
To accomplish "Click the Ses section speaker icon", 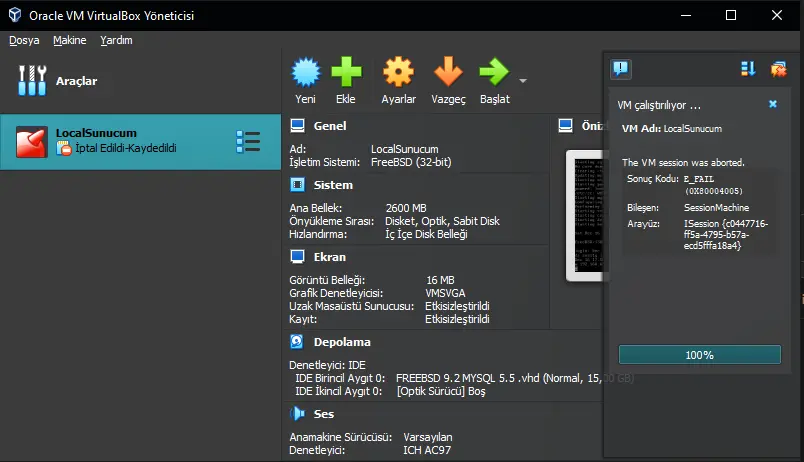I will click(x=297, y=413).
